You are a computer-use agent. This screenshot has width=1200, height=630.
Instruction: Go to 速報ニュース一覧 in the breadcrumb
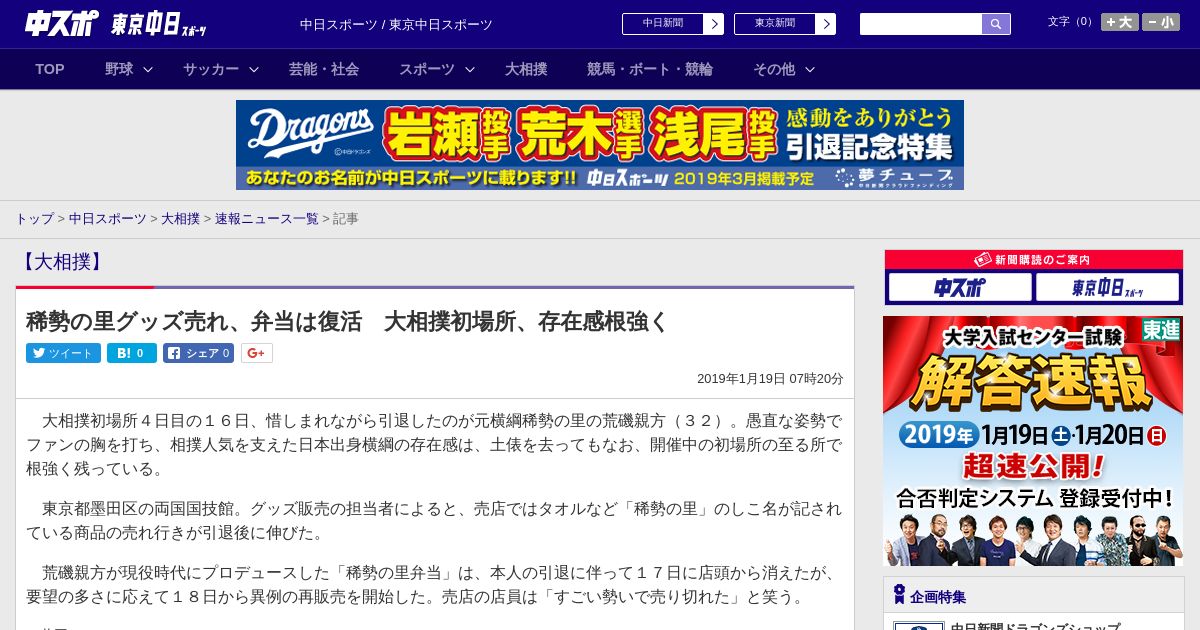(267, 218)
